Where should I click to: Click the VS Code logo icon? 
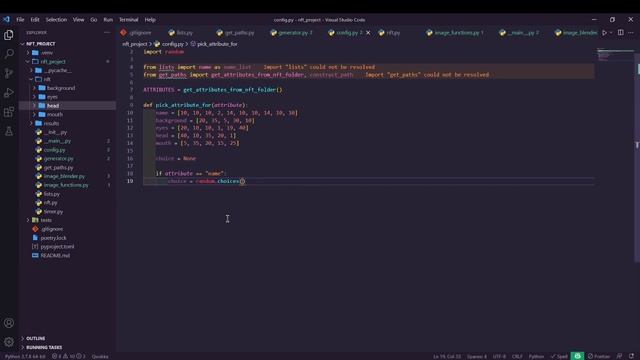[6, 20]
